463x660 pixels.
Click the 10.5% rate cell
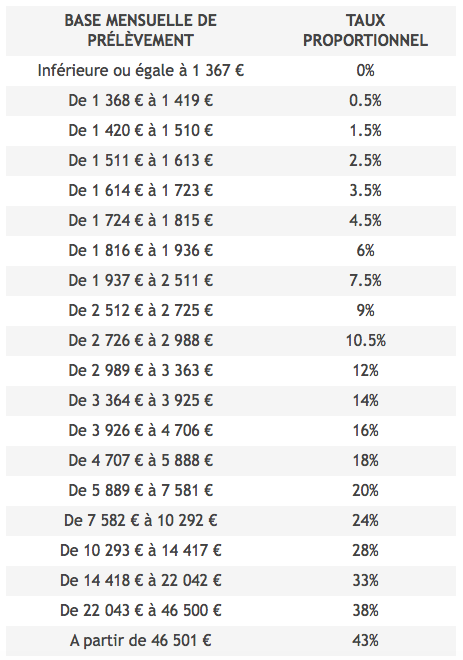coord(365,340)
